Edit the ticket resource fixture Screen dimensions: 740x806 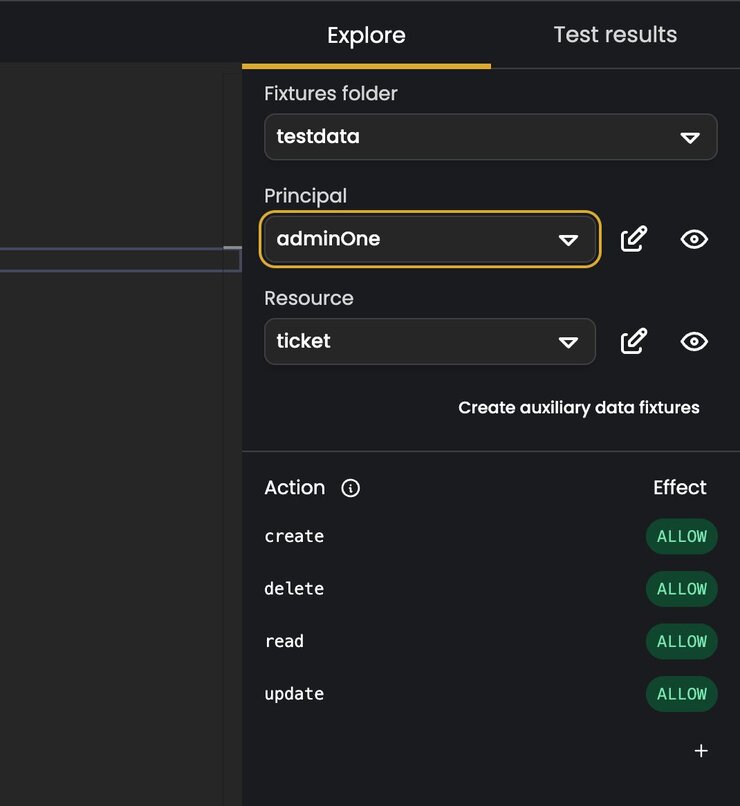pyautogui.click(x=634, y=341)
